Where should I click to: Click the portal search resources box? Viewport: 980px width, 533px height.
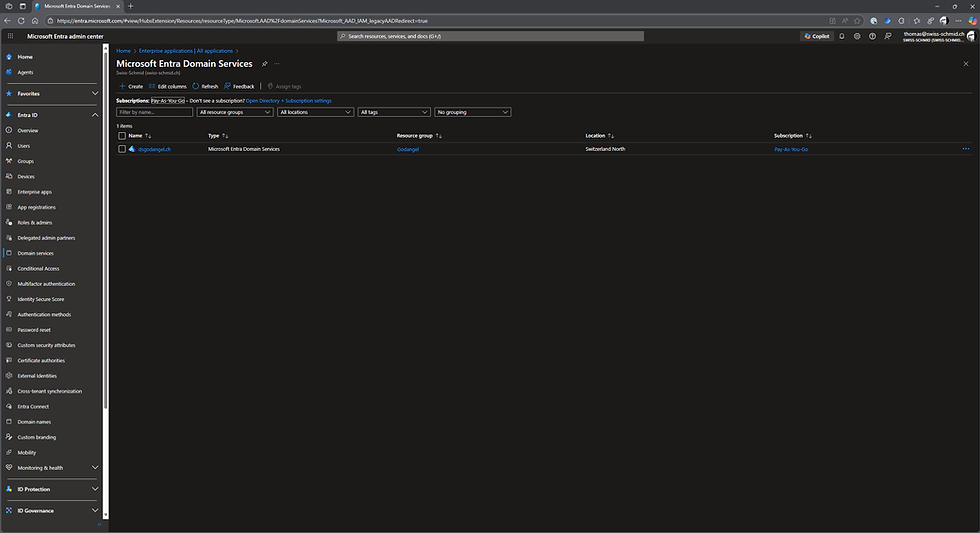pyautogui.click(x=490, y=36)
